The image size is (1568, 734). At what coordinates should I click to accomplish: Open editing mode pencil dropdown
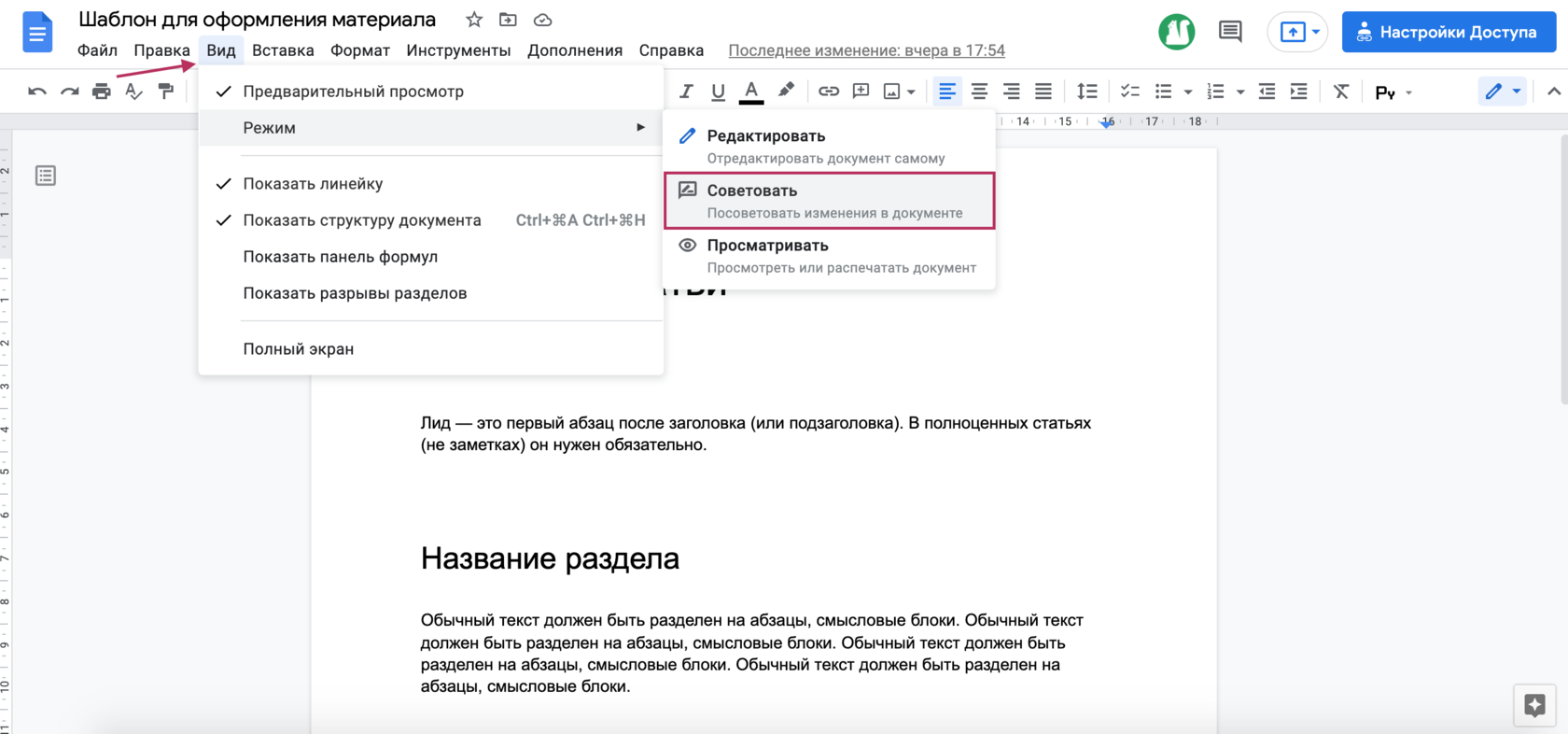point(1503,92)
